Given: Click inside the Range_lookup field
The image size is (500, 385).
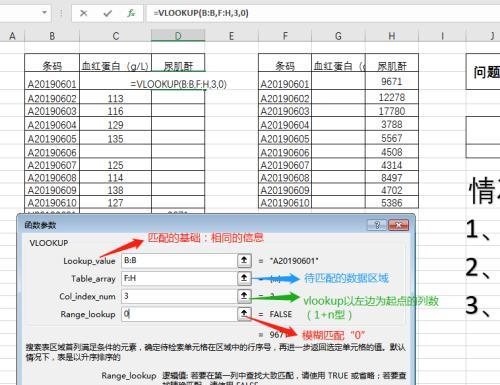Looking at the screenshot, I should click(x=179, y=314).
